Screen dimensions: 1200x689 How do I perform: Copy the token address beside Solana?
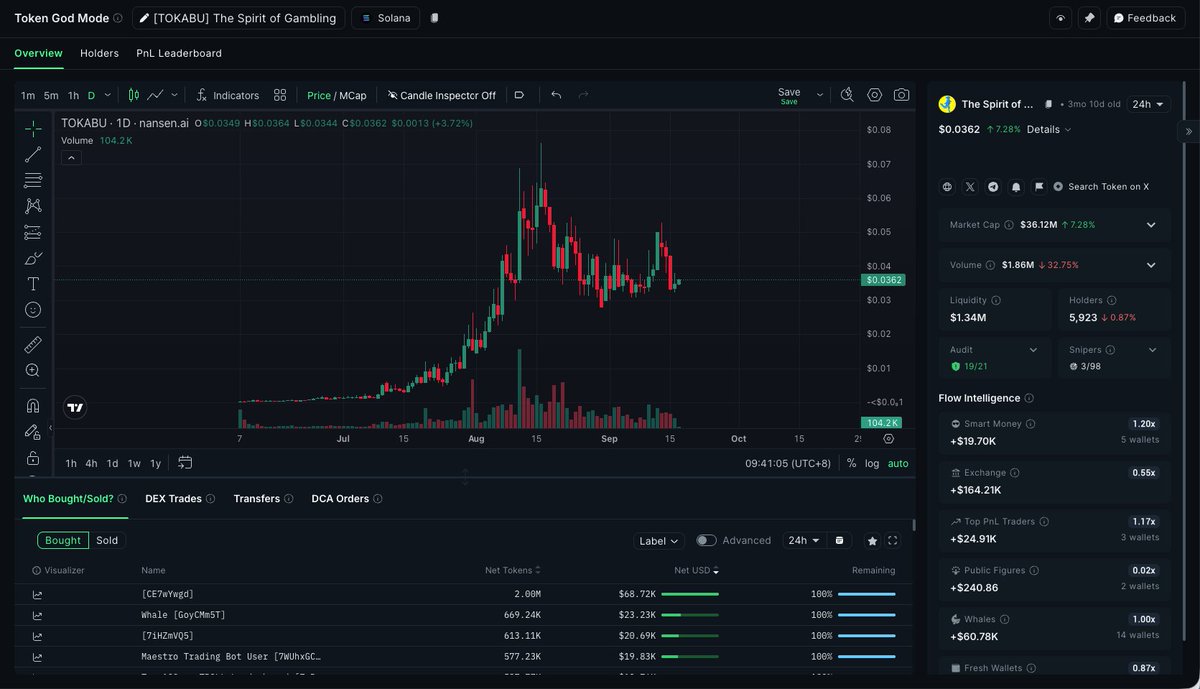[434, 18]
